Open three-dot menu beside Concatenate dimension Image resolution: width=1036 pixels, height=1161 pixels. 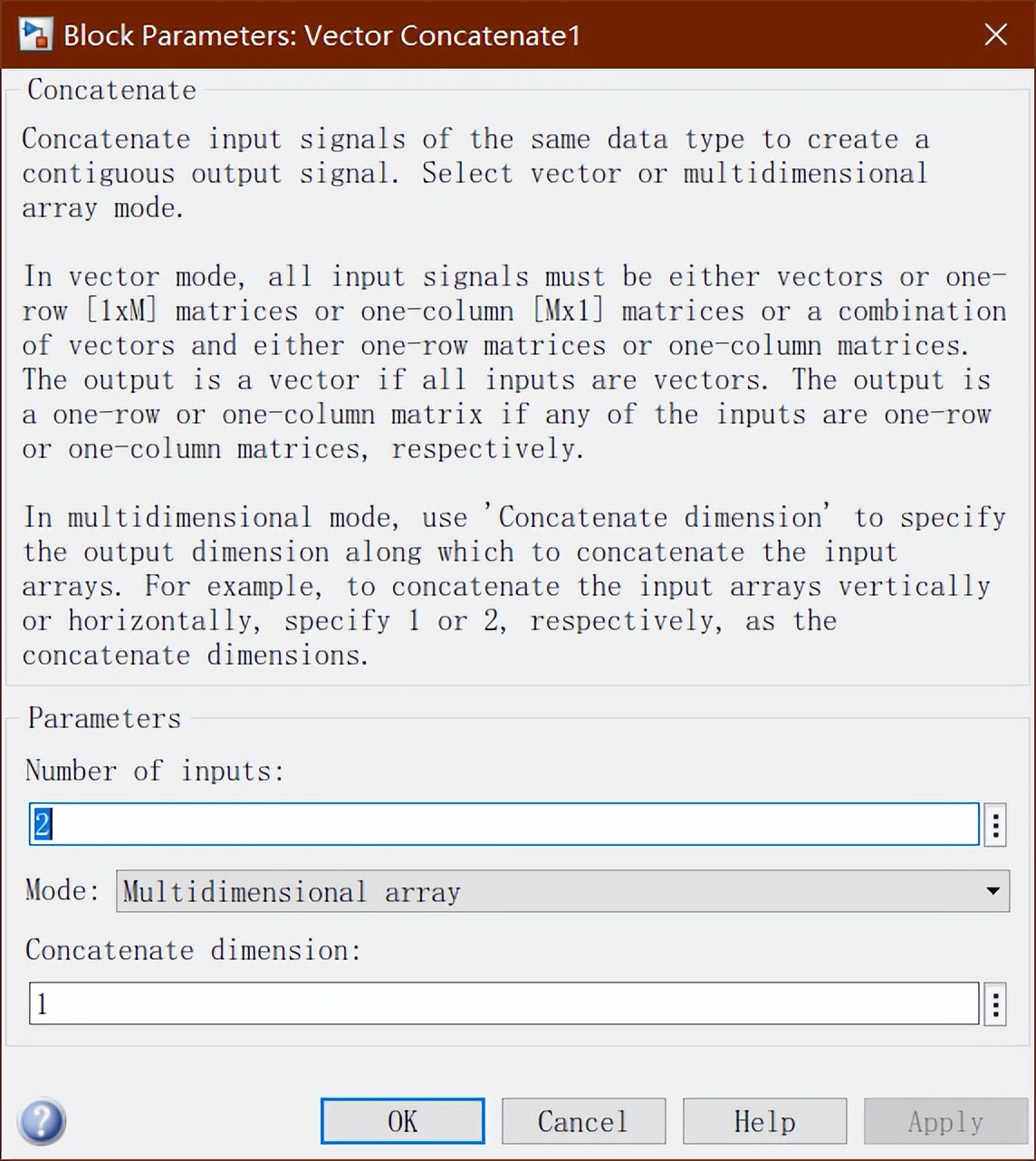tap(995, 1003)
